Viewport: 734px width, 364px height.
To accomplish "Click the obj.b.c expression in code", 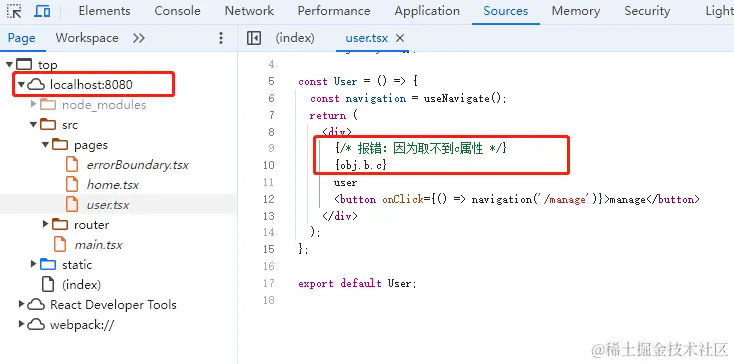I will click(361, 166).
